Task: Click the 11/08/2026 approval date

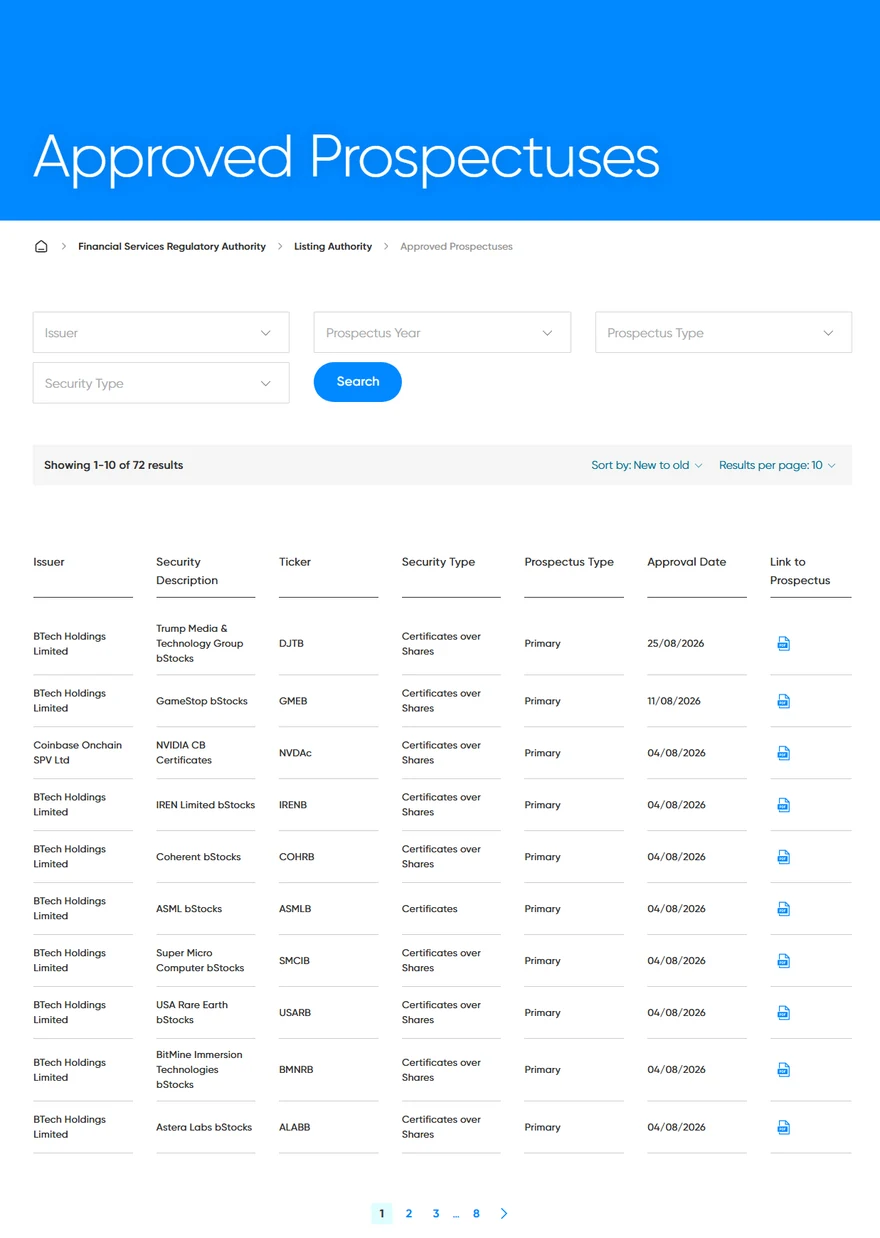Action: click(674, 701)
